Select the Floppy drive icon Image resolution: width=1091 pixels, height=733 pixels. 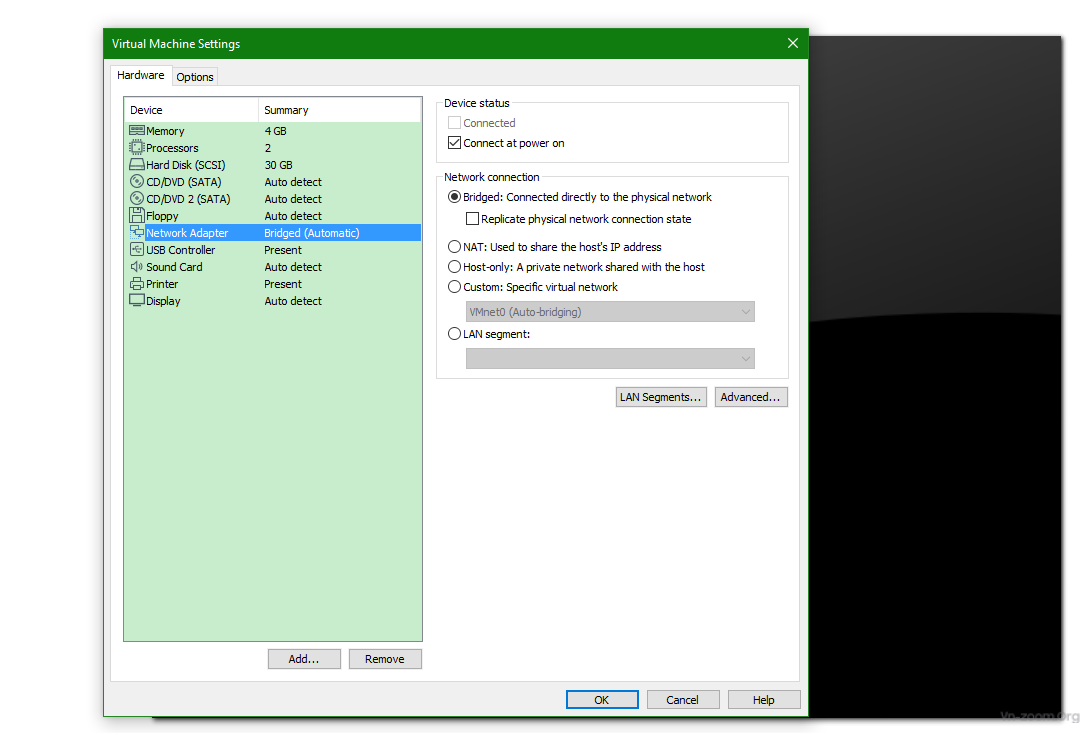(x=137, y=216)
